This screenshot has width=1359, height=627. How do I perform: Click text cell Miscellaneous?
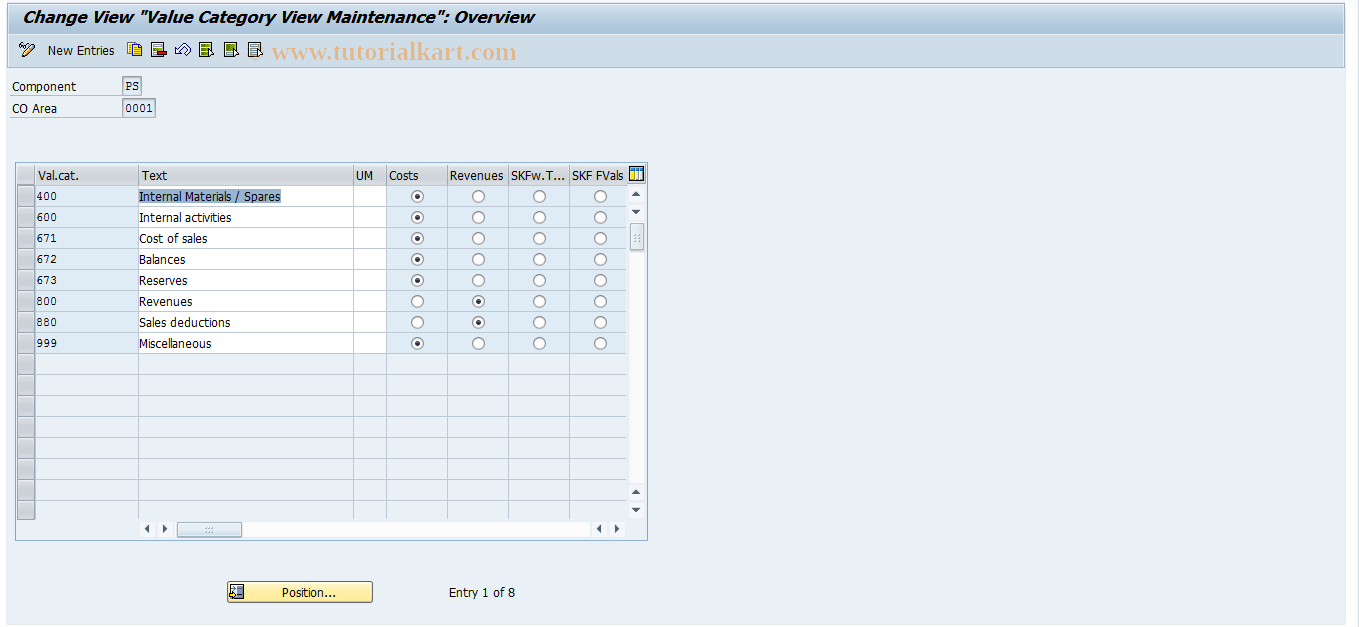pyautogui.click(x=246, y=343)
